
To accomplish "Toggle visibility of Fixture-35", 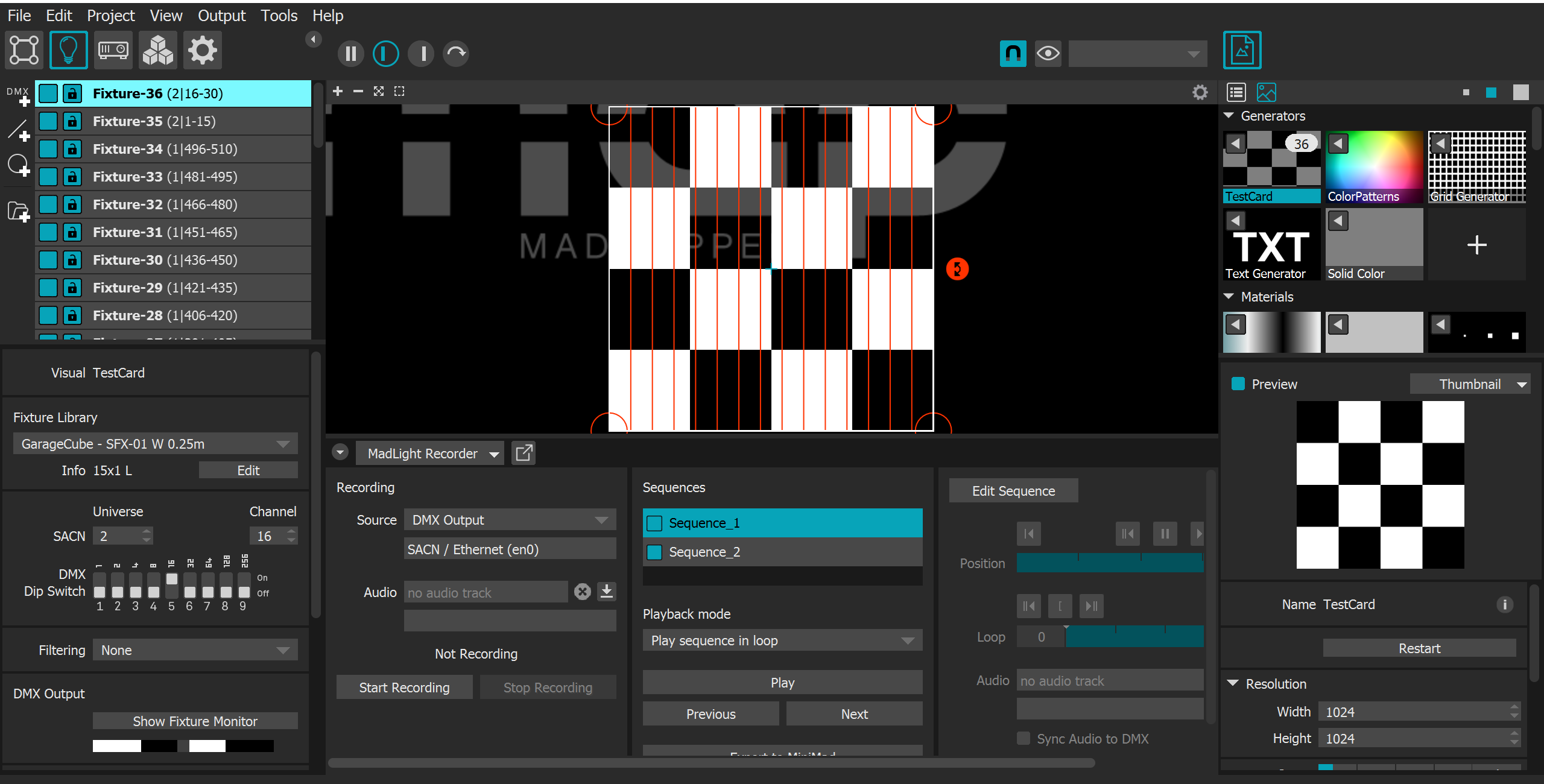I will tap(48, 121).
